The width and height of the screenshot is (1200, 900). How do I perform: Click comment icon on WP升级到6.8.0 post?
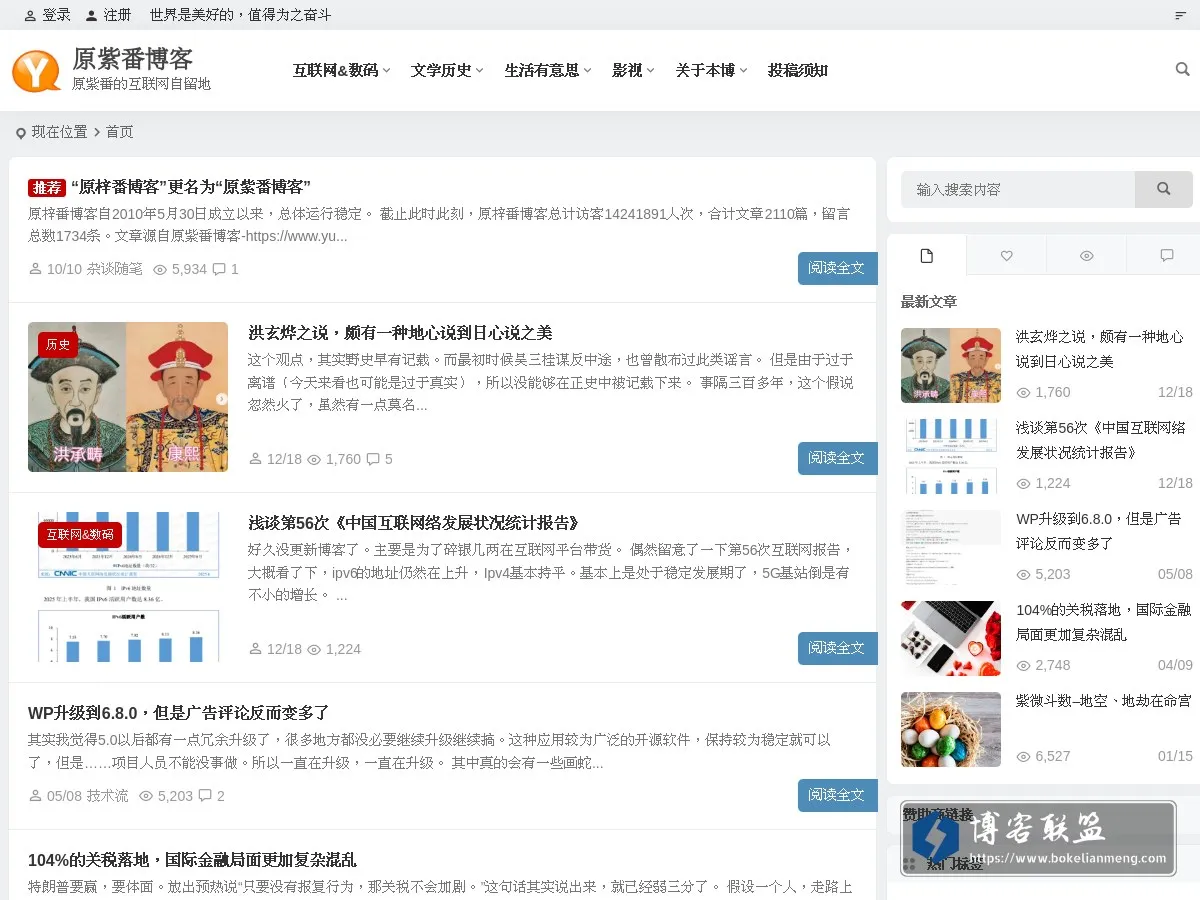205,796
